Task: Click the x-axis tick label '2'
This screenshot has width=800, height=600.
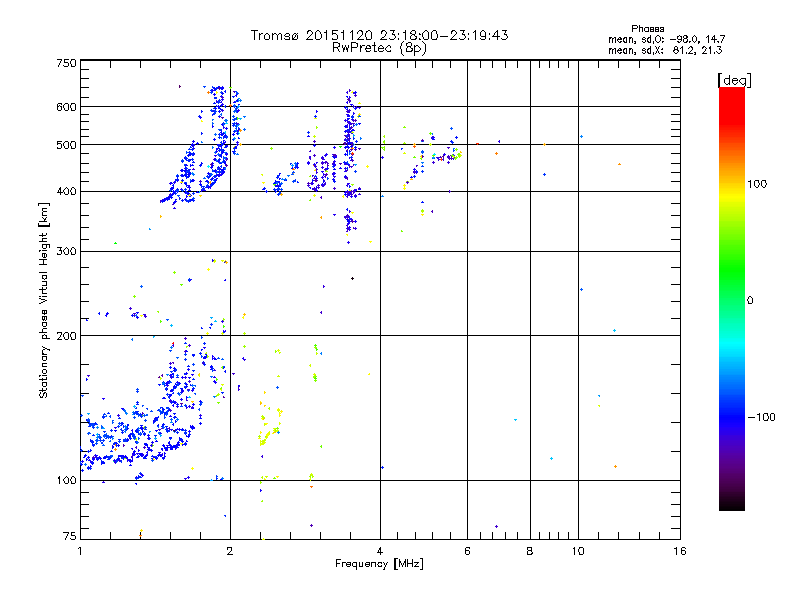Action: tap(230, 551)
